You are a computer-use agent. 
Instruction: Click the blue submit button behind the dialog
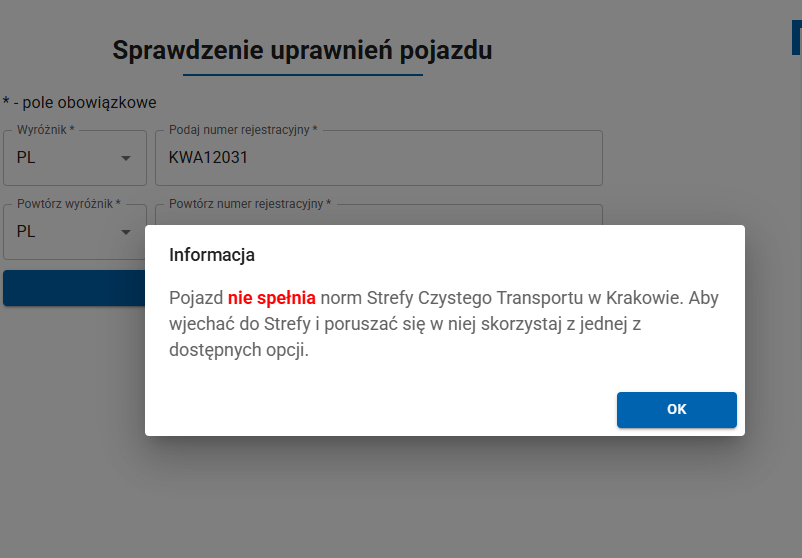click(x=74, y=288)
